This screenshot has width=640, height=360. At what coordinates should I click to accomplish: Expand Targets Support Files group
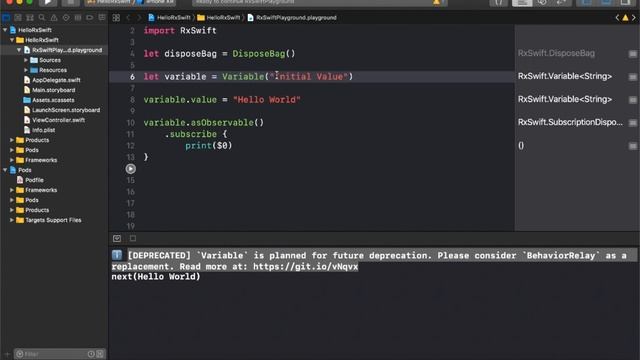click(12, 220)
